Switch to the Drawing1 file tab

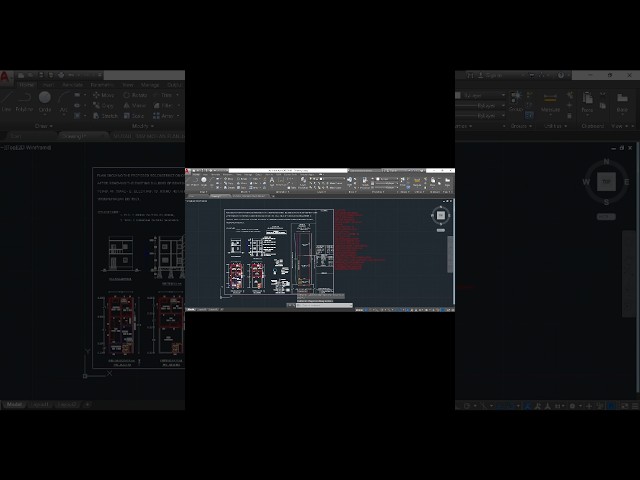tap(83, 136)
